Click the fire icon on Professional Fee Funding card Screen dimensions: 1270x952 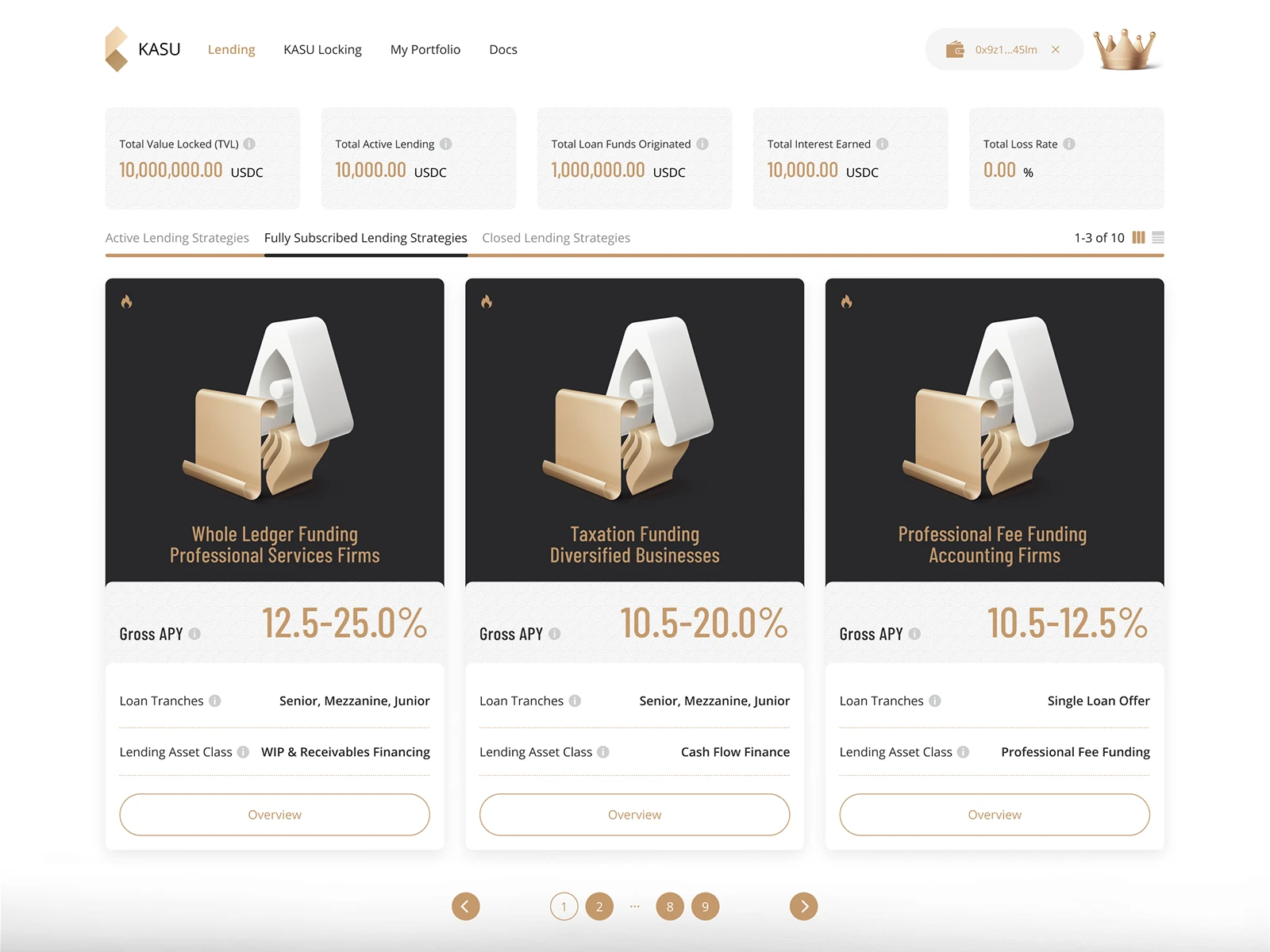848,301
